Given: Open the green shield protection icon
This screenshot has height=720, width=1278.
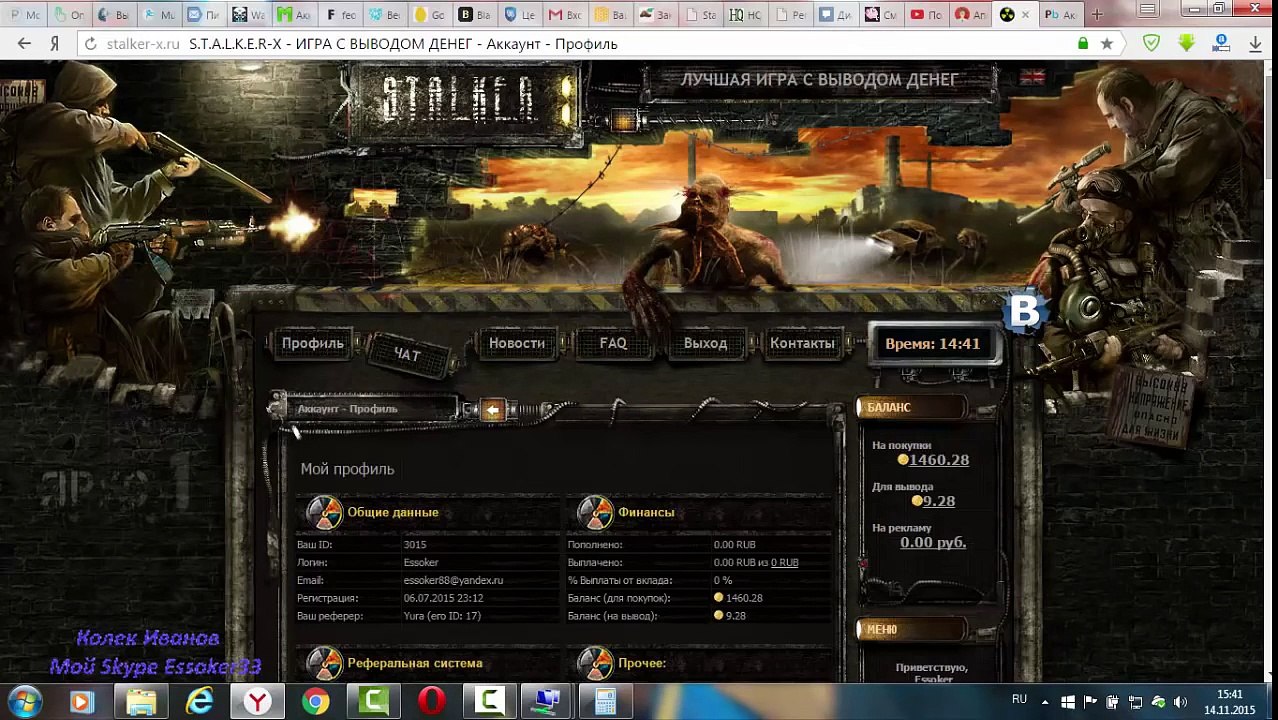Looking at the screenshot, I should [1151, 44].
